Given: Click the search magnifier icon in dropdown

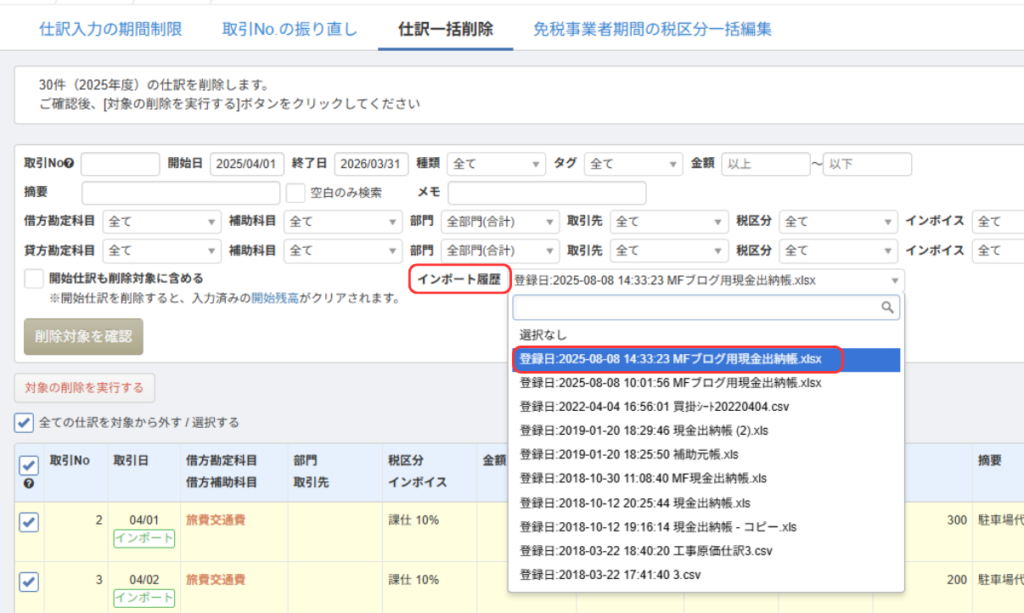Looking at the screenshot, I should (x=889, y=309).
